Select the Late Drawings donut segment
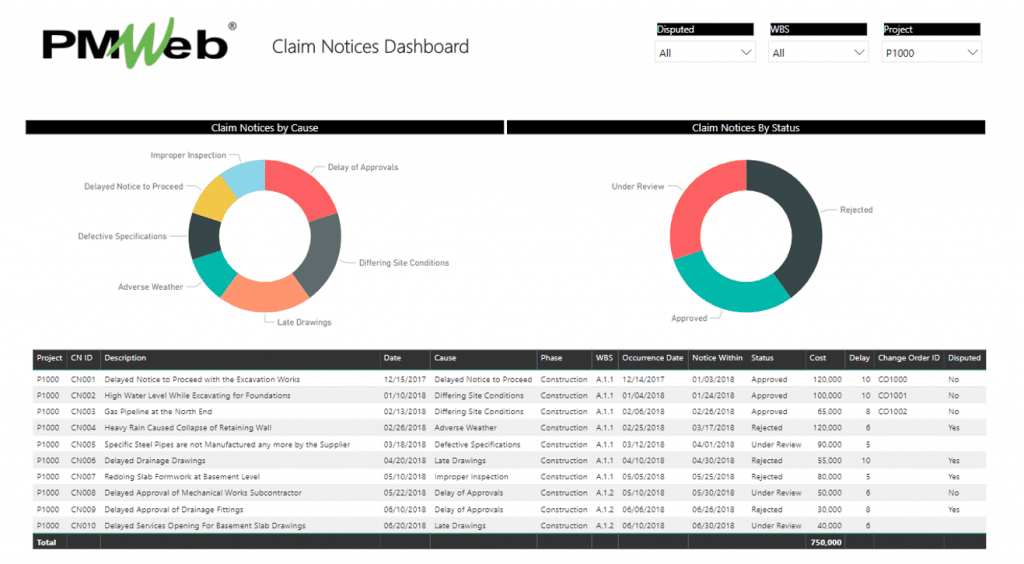The height and width of the screenshot is (564, 1024). [x=264, y=295]
